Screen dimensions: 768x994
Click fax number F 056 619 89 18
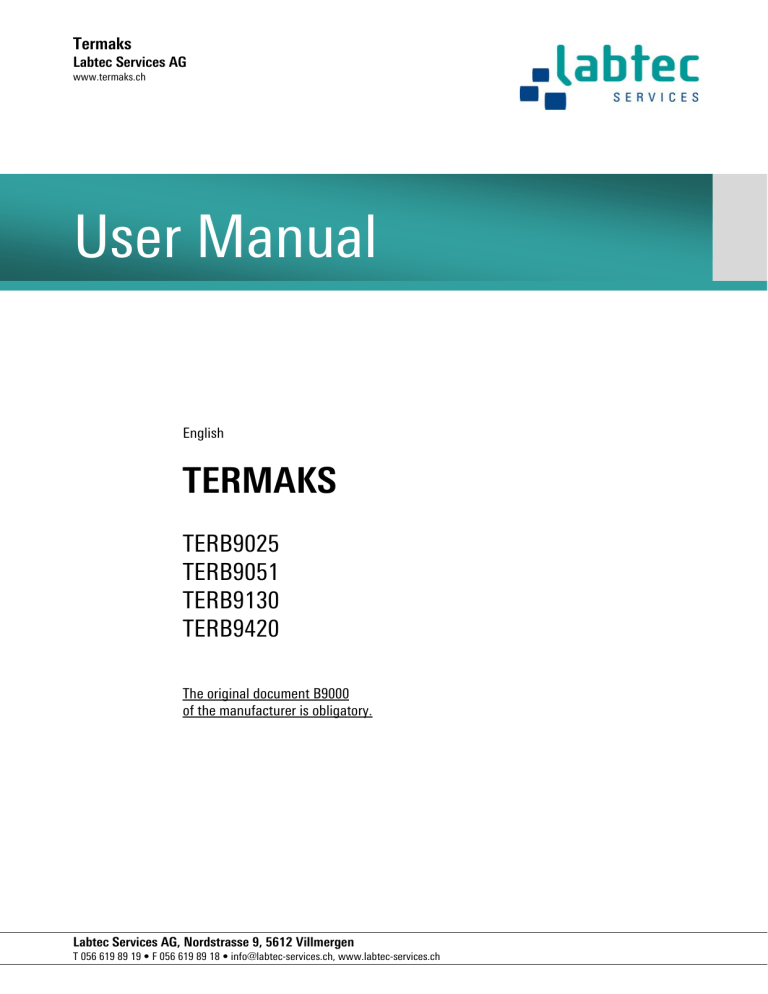coord(186,957)
